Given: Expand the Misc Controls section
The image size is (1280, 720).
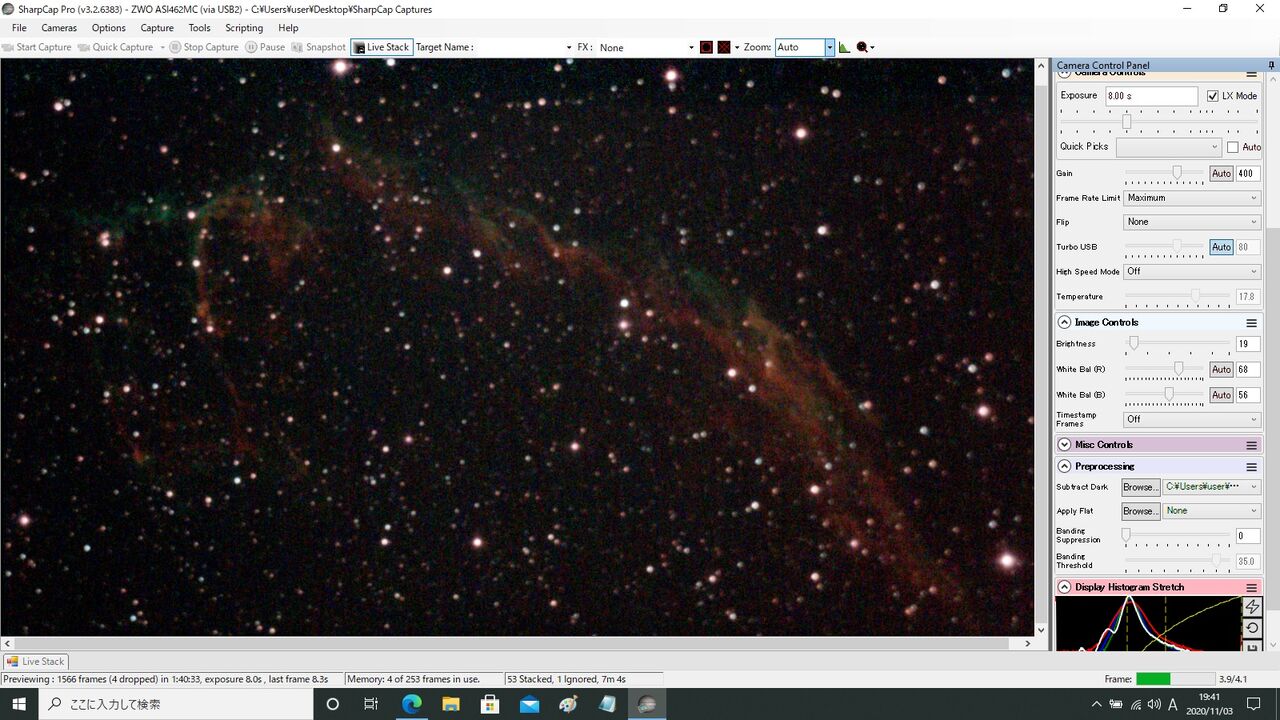Looking at the screenshot, I should click(x=1065, y=445).
